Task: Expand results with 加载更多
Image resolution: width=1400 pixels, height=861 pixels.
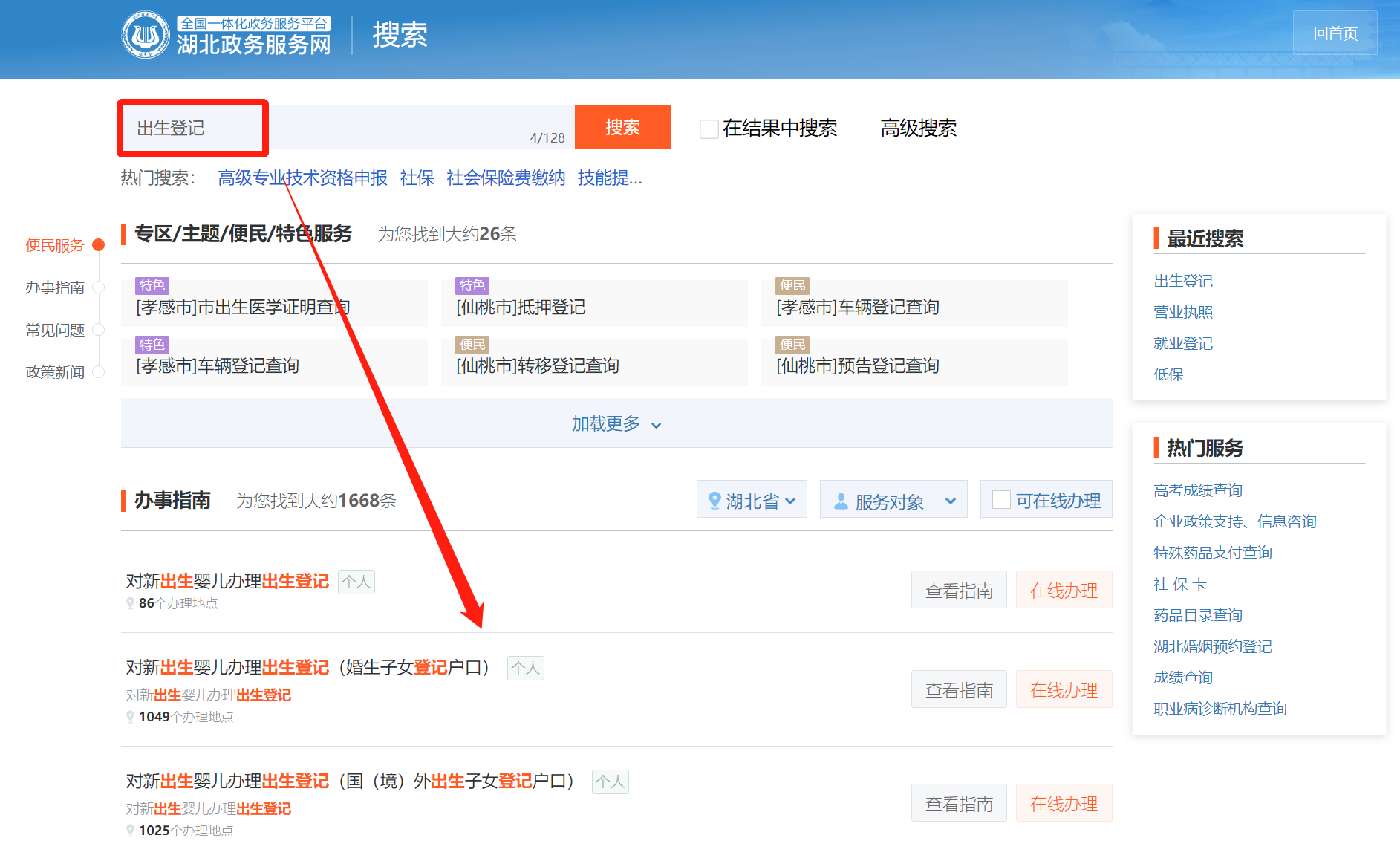Action: 616,423
